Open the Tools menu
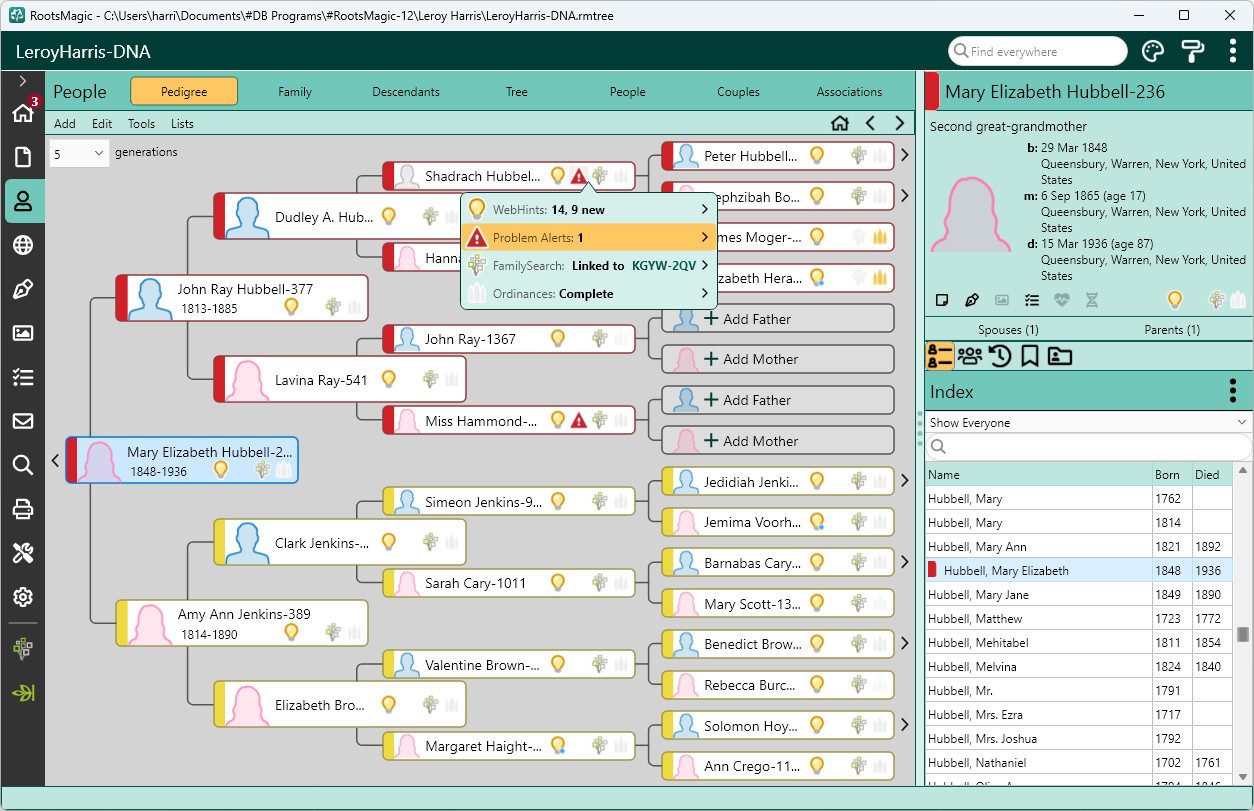The image size is (1254, 811). [x=141, y=124]
